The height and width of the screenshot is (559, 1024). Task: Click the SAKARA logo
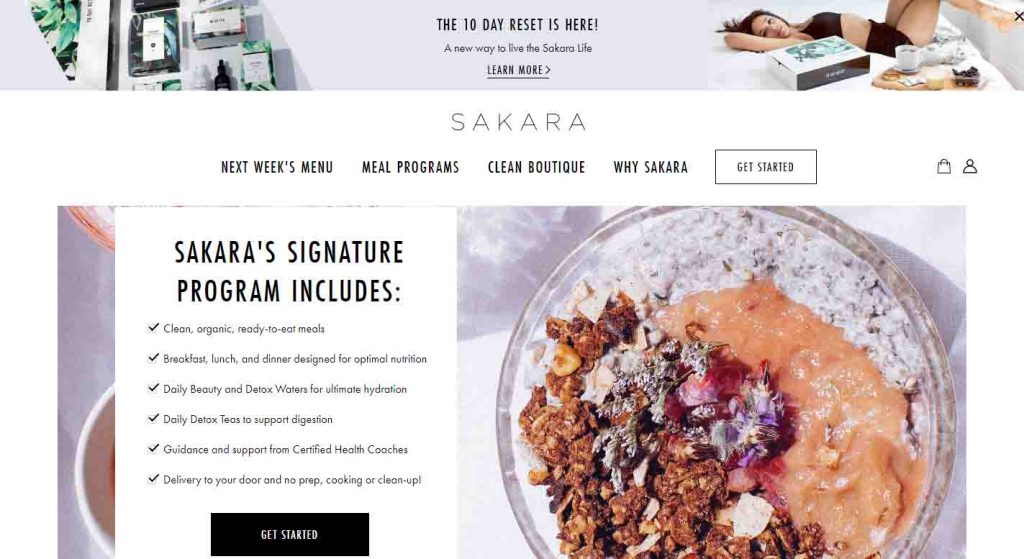tap(519, 122)
